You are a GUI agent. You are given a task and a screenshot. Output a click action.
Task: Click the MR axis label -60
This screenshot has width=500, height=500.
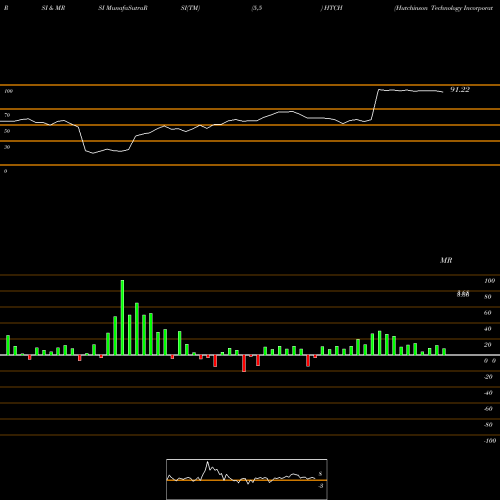tap(488, 409)
